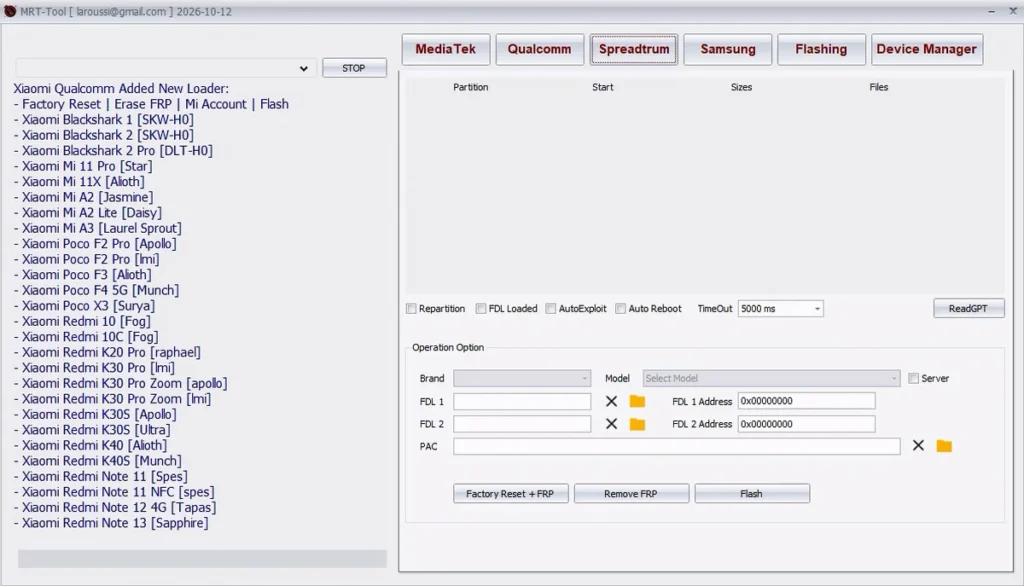
Task: Click the Factory Reset + FRP button
Action: click(x=510, y=494)
